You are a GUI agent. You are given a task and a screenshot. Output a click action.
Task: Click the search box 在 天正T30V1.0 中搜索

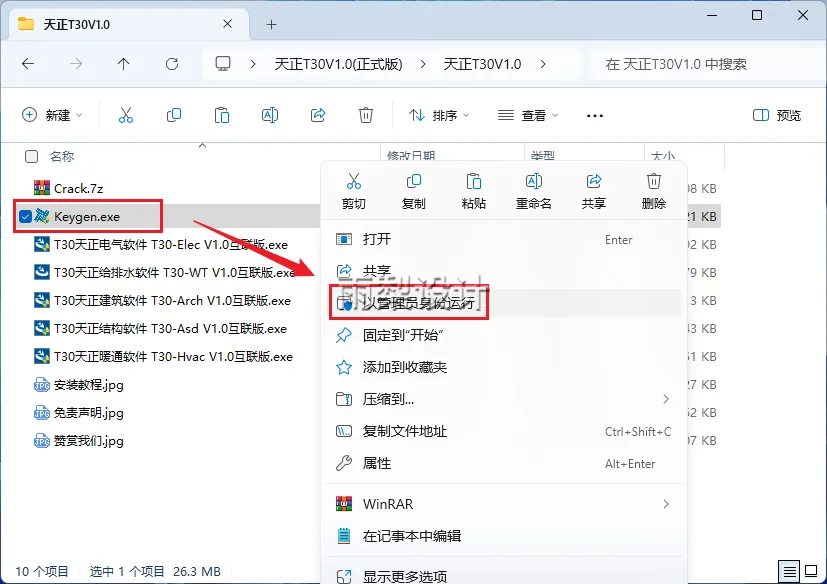[x=707, y=64]
